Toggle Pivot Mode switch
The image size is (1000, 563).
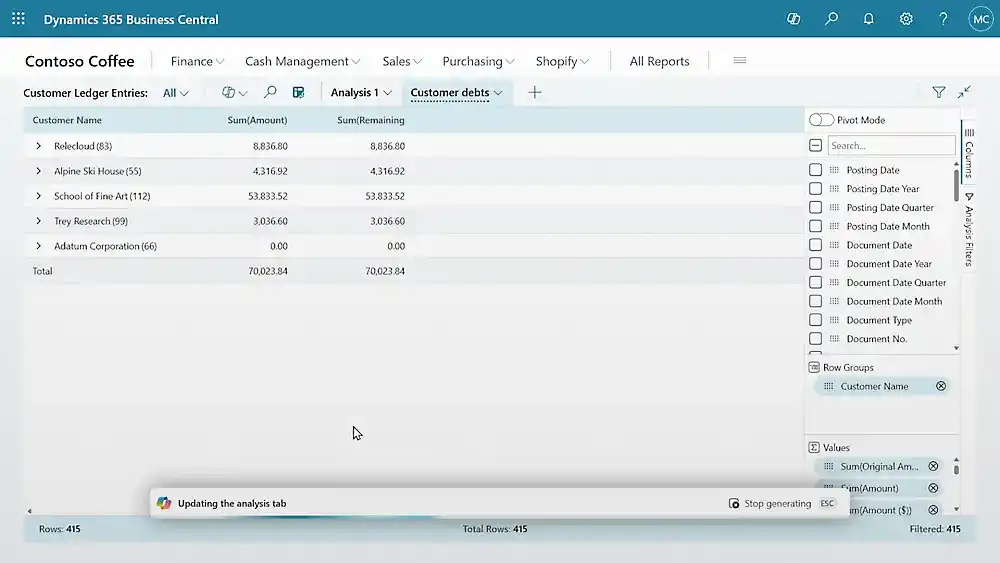pyautogui.click(x=821, y=120)
